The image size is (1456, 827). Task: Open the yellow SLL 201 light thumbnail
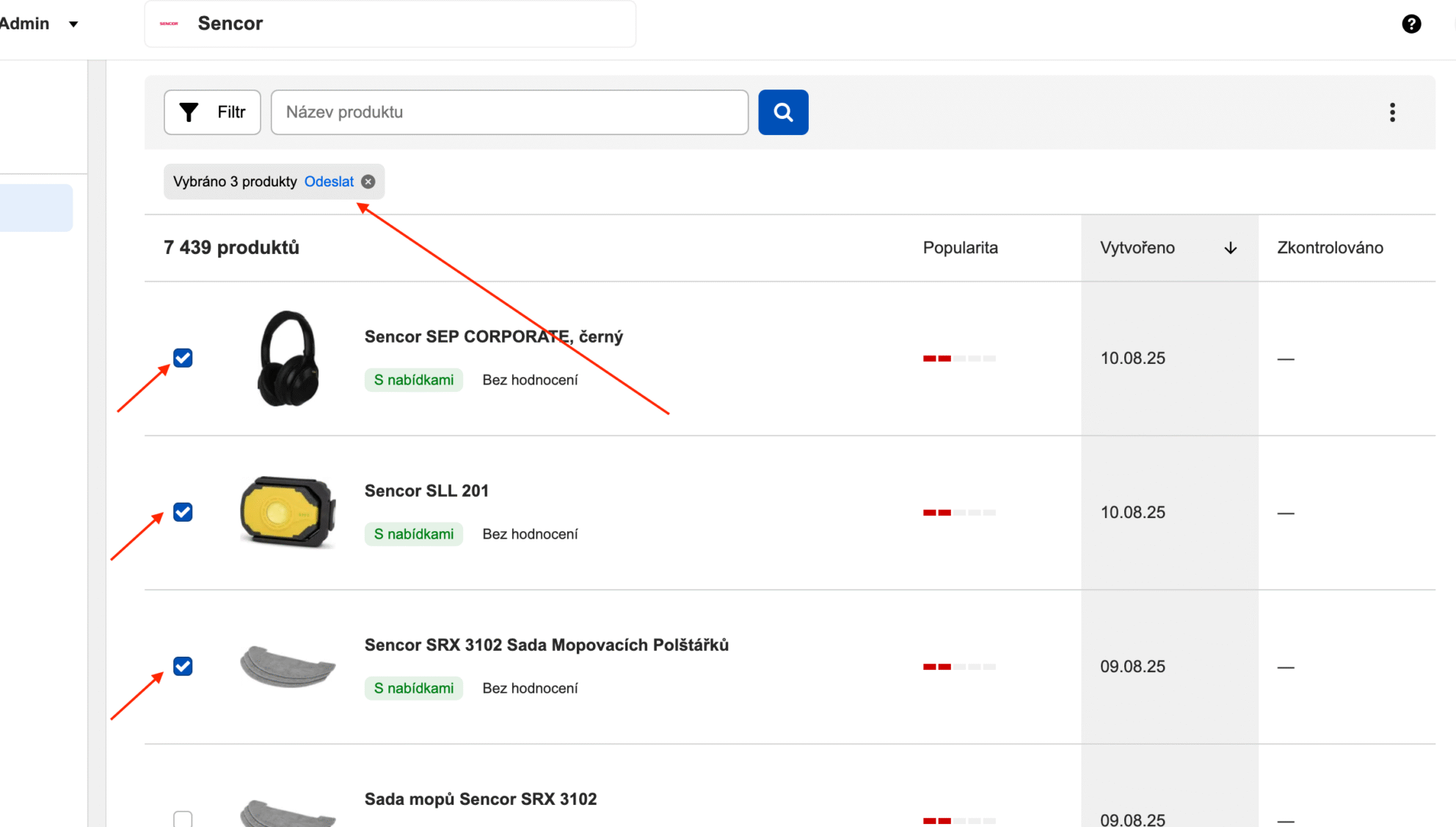pos(288,512)
